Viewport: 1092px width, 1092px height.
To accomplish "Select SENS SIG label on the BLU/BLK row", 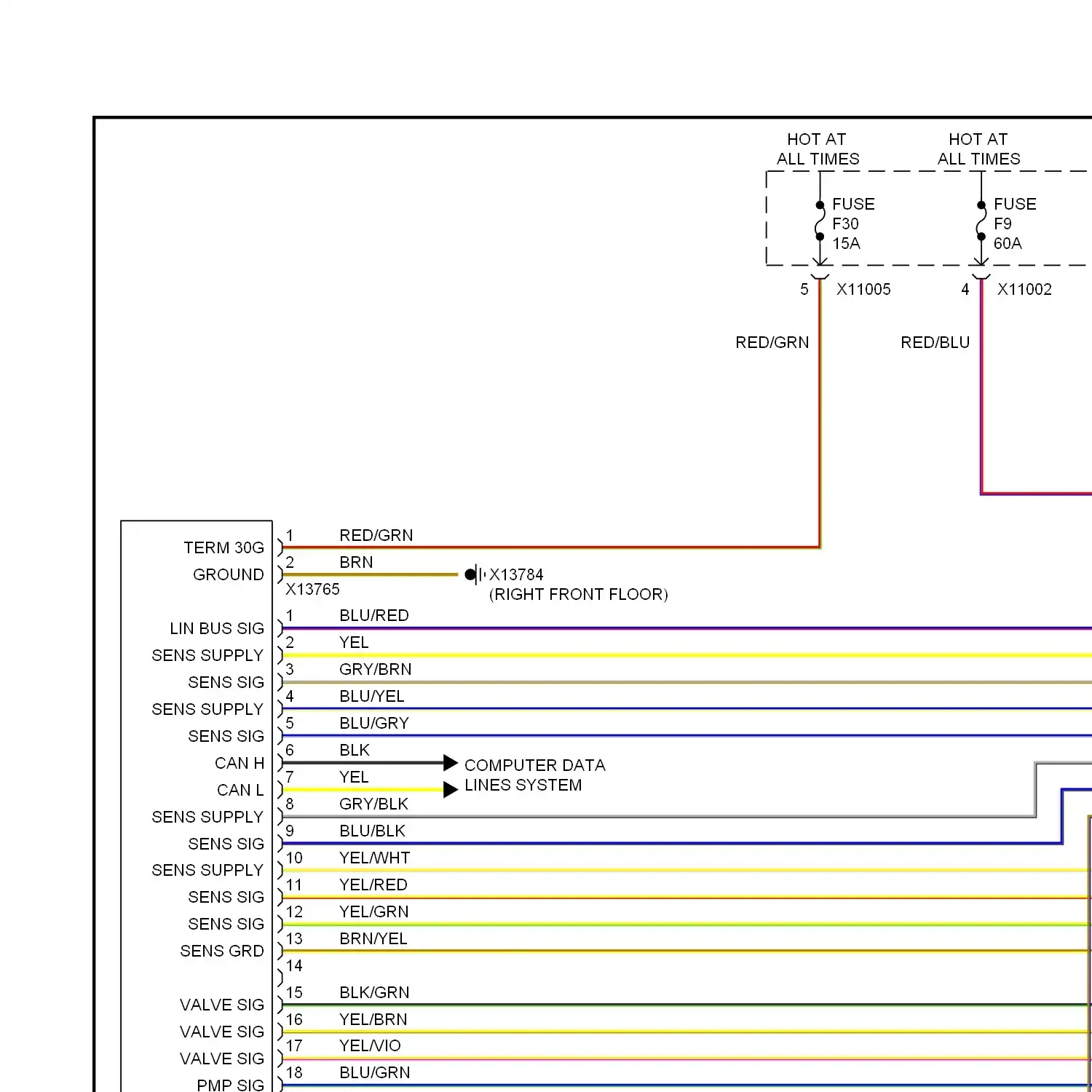I will [x=226, y=844].
